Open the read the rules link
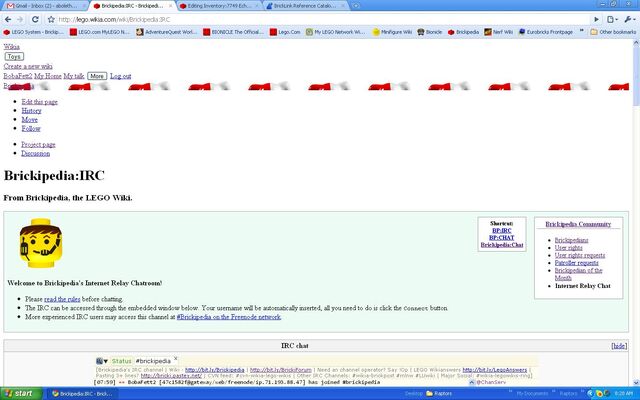Image resolution: width=640 pixels, height=400 pixels. click(62, 299)
